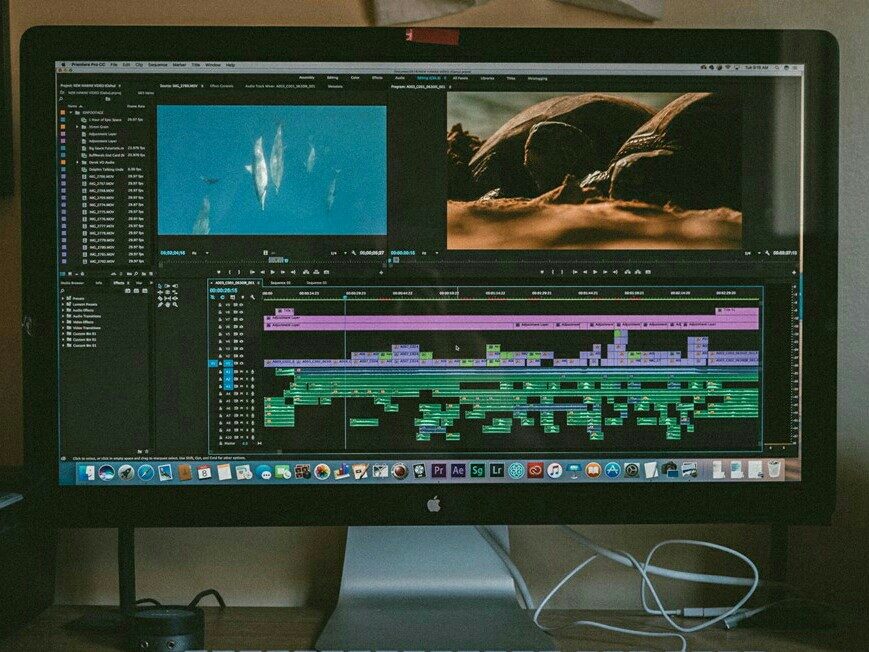Open the Trash in the Dock
869x652 pixels.
click(x=775, y=469)
